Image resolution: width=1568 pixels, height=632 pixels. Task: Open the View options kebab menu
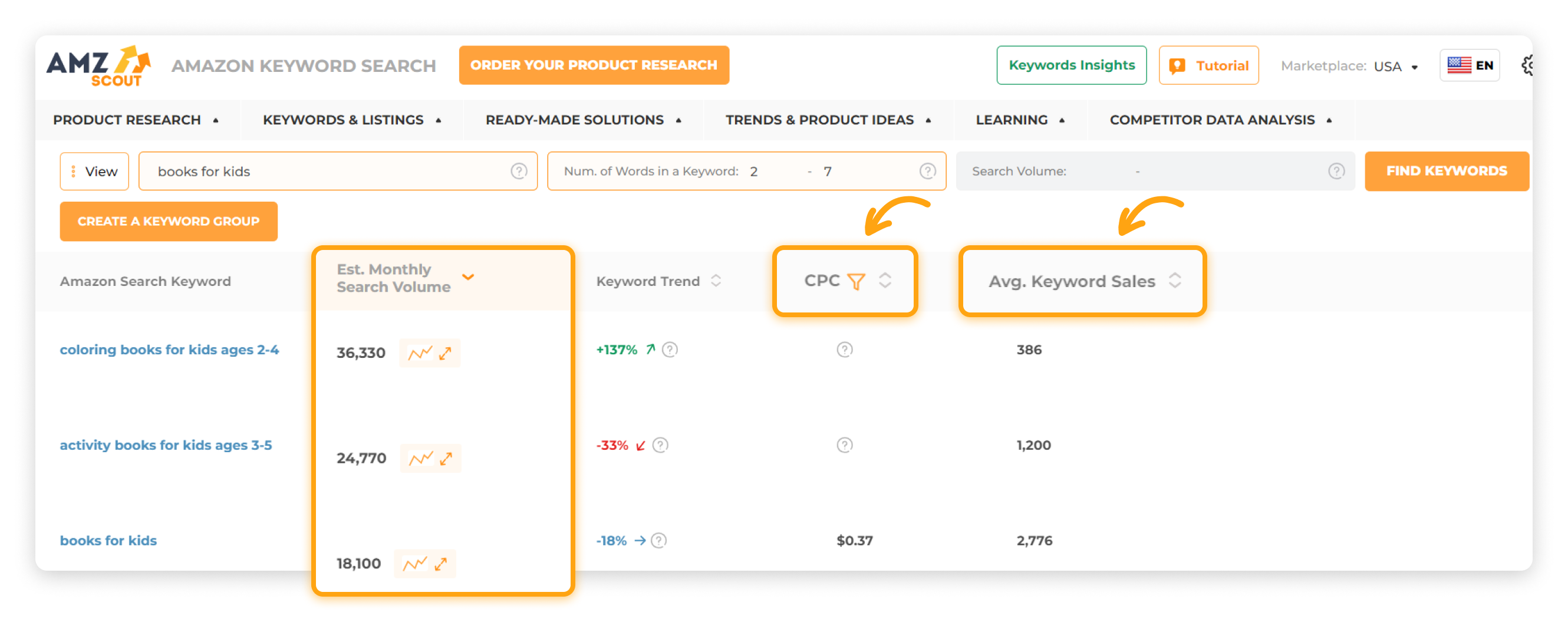73,171
